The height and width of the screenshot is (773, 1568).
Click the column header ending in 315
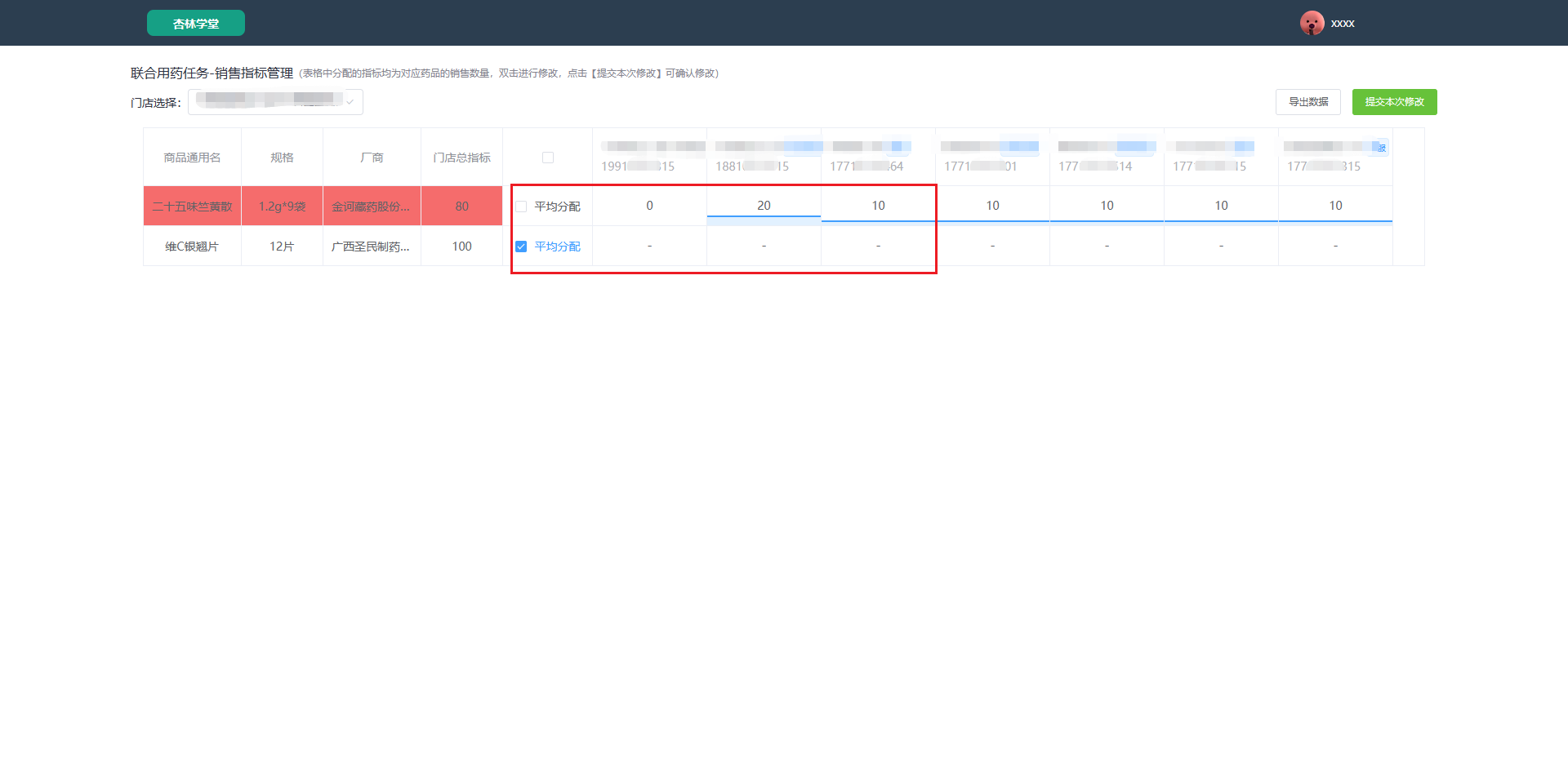point(1335,157)
